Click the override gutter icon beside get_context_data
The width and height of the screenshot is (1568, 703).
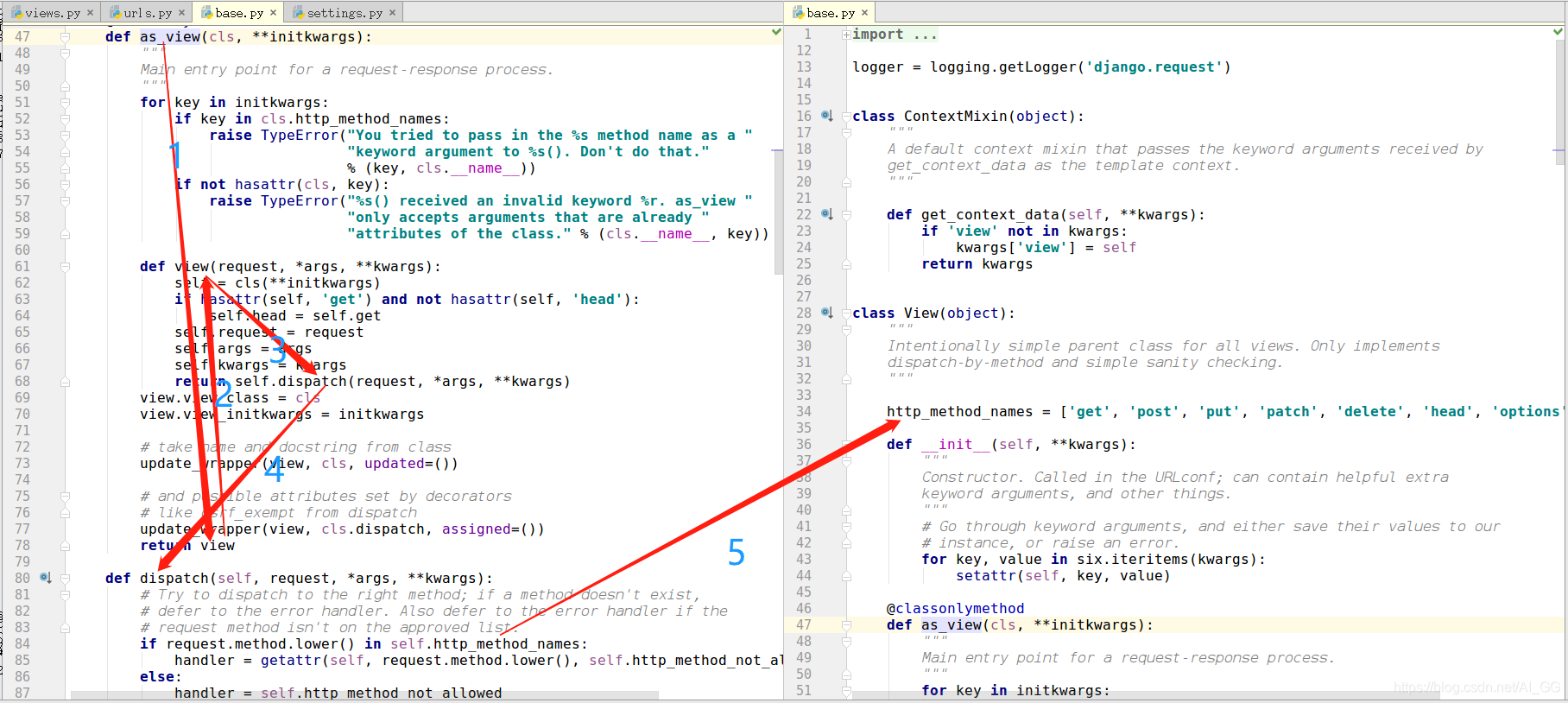point(826,214)
